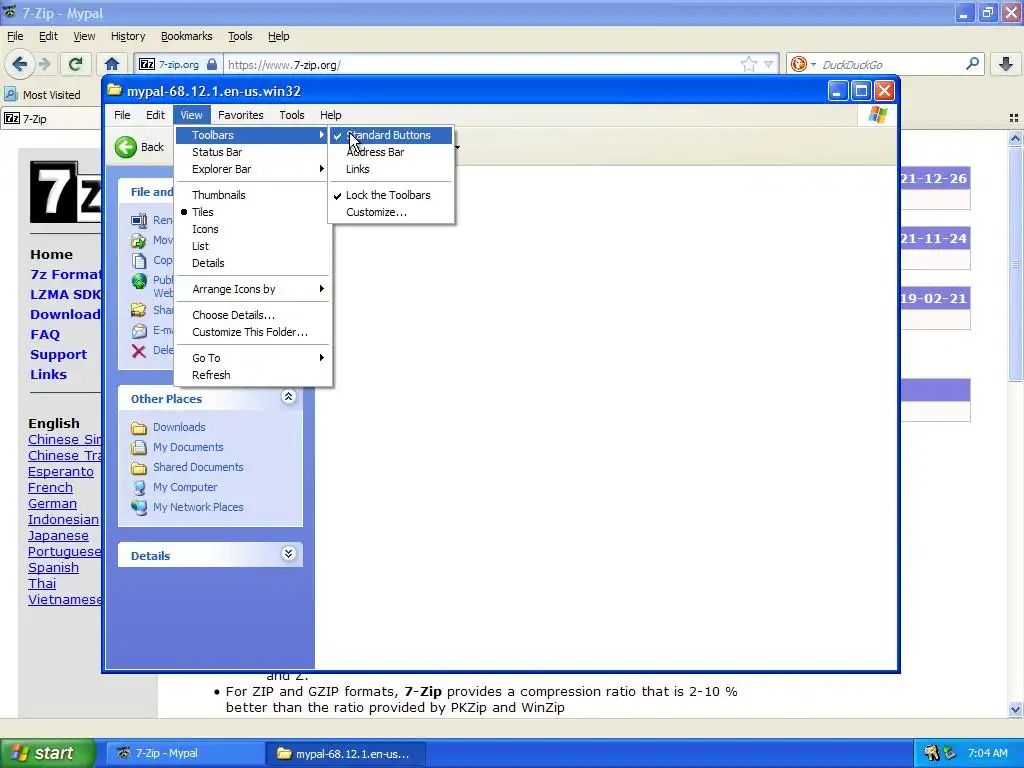
Task: Open Customize... in Toolbars submenu
Action: (x=391, y=212)
